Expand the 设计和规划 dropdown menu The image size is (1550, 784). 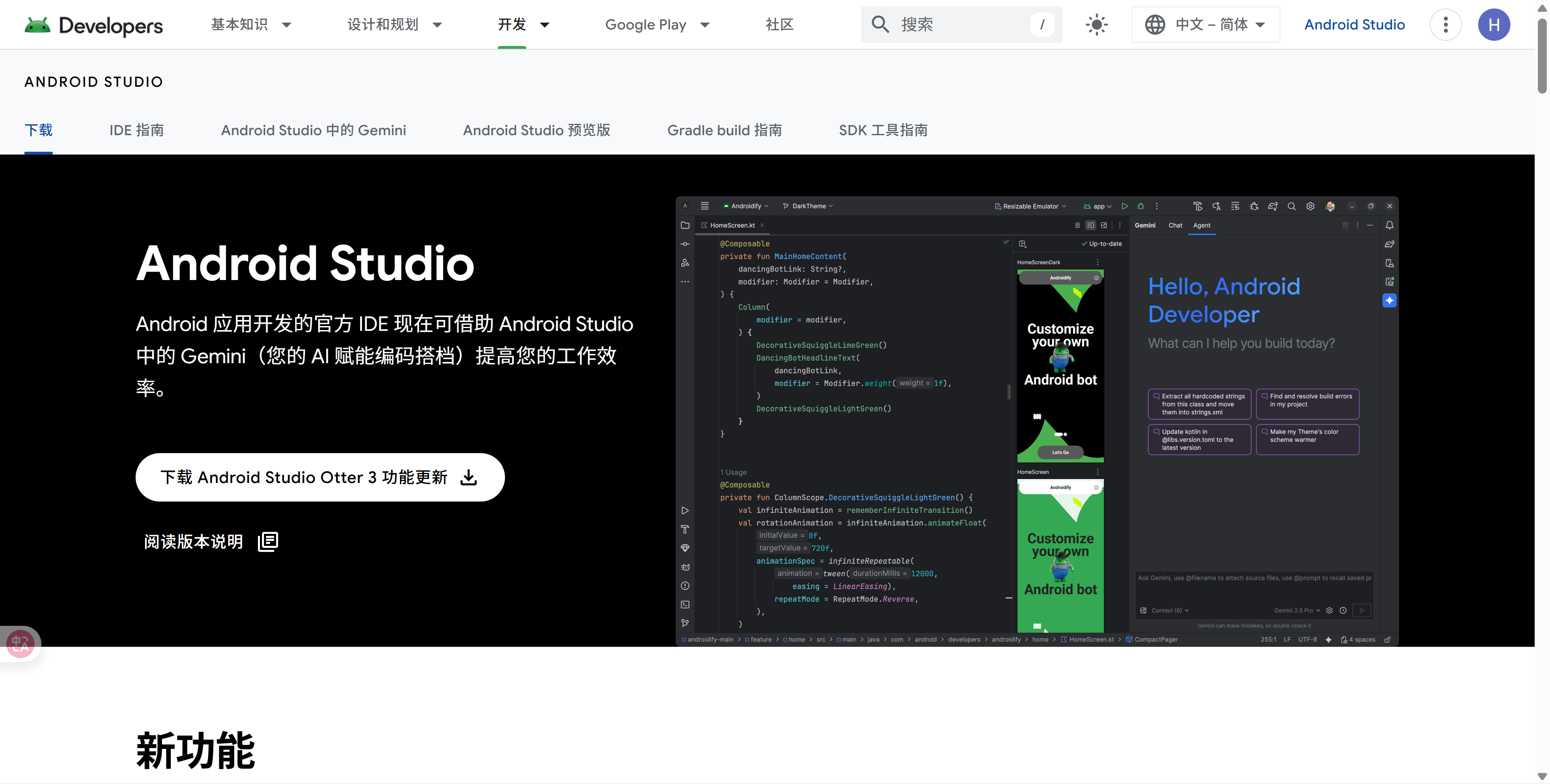[394, 25]
